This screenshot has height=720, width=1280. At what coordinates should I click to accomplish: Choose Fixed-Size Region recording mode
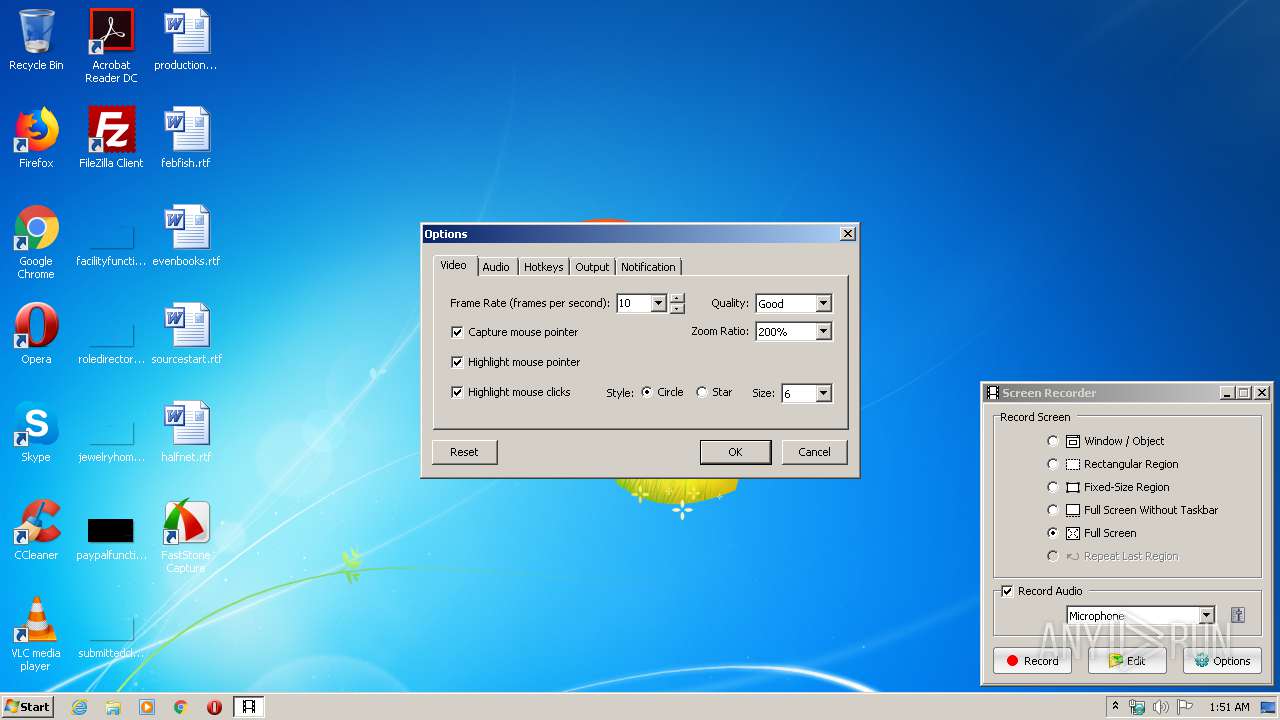click(1052, 487)
